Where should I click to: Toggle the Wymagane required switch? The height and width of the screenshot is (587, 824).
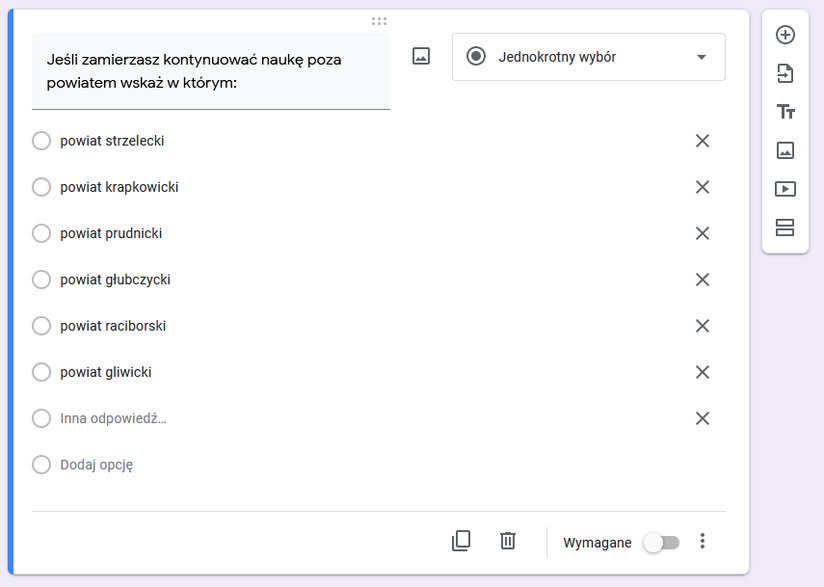pyautogui.click(x=662, y=542)
